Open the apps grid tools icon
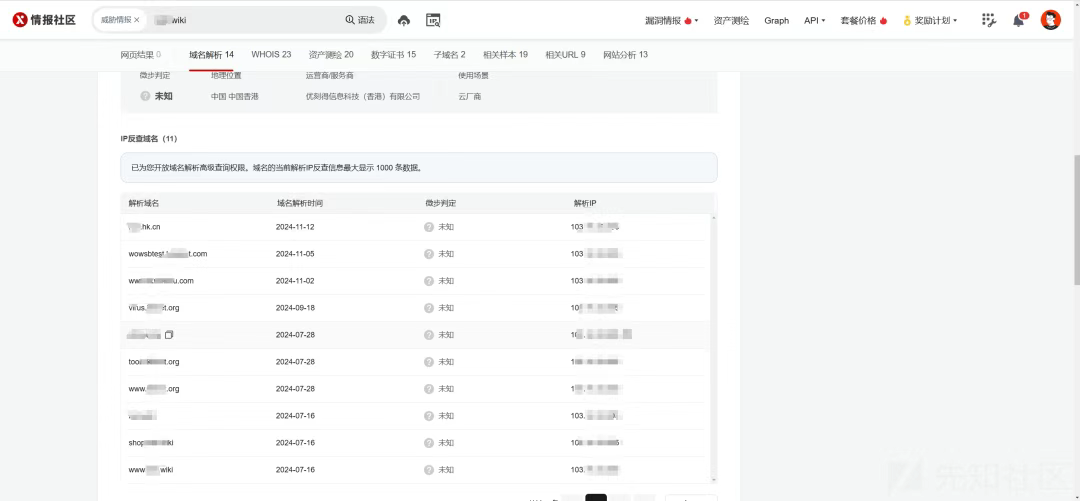The height and width of the screenshot is (501, 1080). (x=988, y=21)
